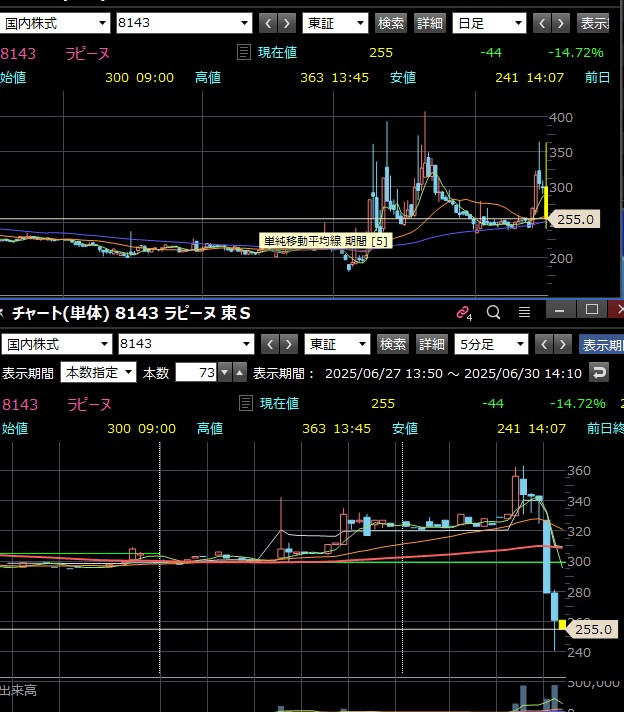This screenshot has height=712, width=624.
Task: Click the ラピーヌ stock name in upper chart
Action: [x=87, y=54]
